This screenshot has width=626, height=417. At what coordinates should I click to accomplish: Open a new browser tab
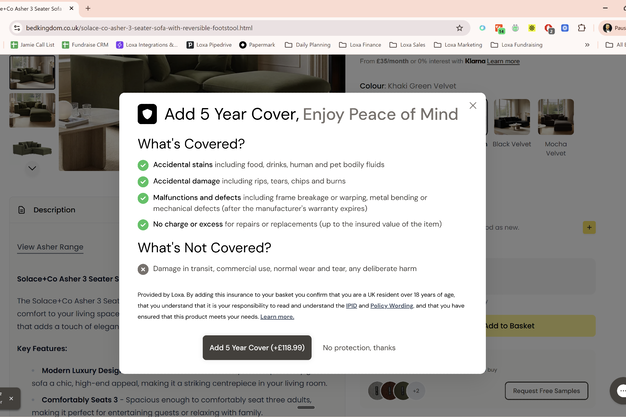pos(88,8)
